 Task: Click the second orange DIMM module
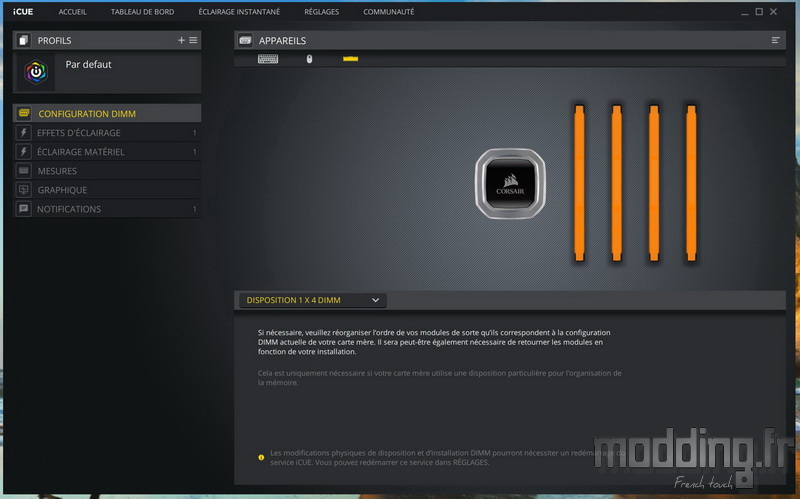pyautogui.click(x=616, y=184)
